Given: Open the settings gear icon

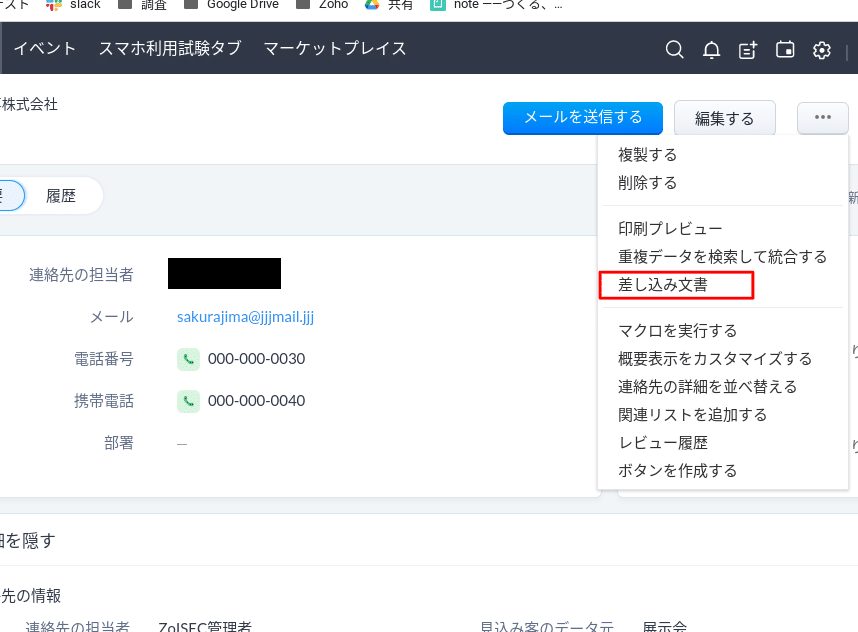Looking at the screenshot, I should click(821, 50).
